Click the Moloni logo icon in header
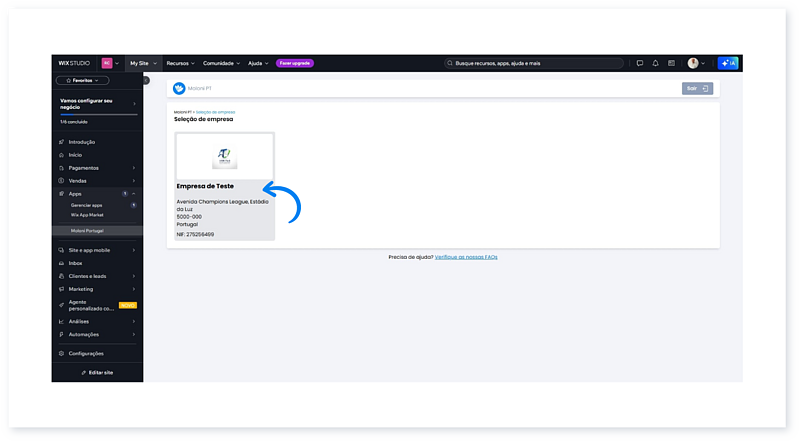Viewport: 800px width, 442px height. coord(180,88)
